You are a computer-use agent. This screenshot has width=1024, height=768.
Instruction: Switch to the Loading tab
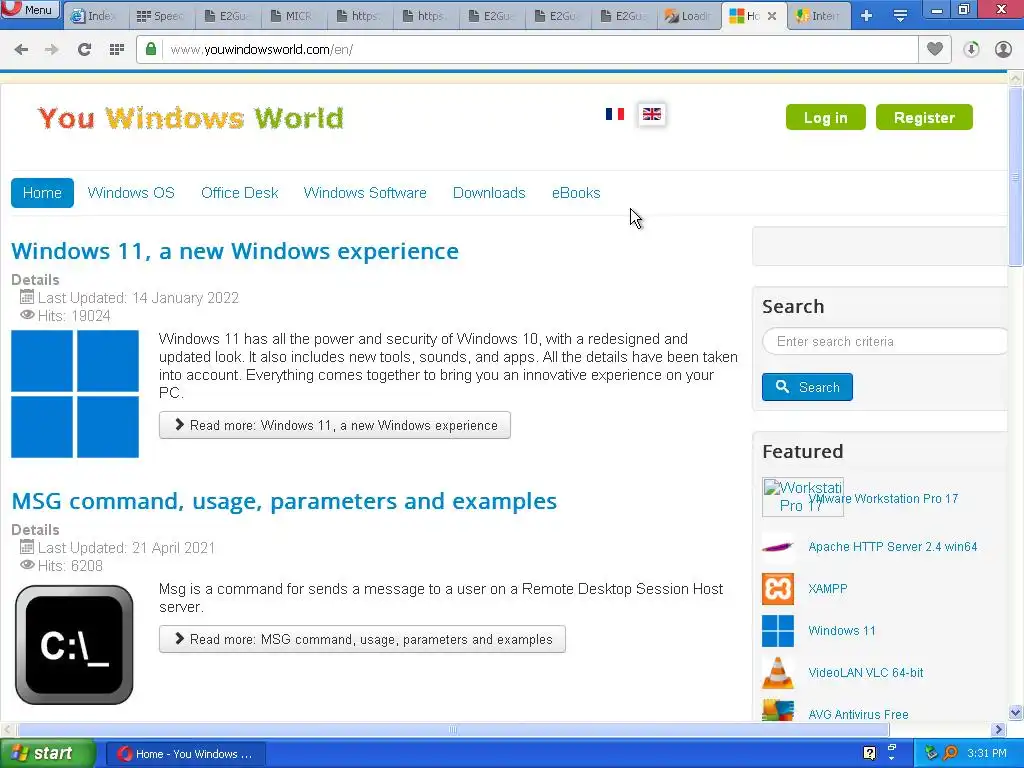(x=688, y=16)
